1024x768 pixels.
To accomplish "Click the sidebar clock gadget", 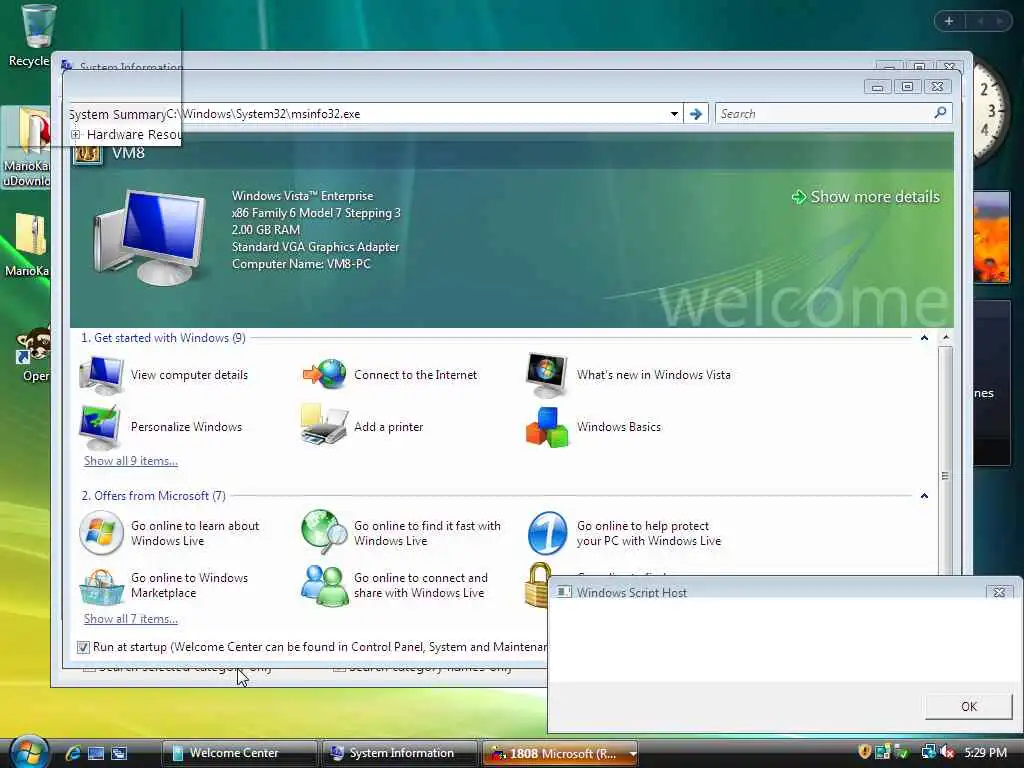I will tap(989, 111).
